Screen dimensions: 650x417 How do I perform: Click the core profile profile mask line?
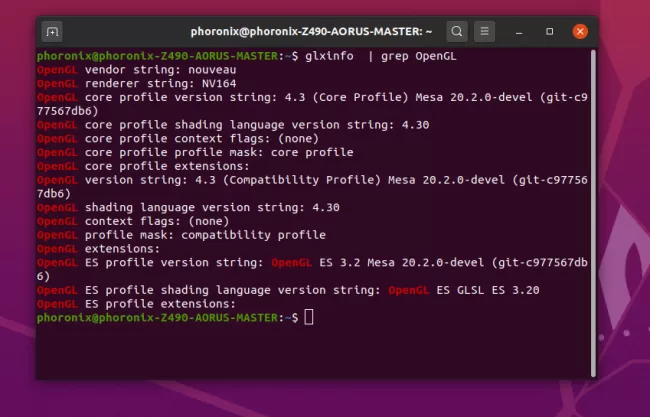(x=195, y=152)
